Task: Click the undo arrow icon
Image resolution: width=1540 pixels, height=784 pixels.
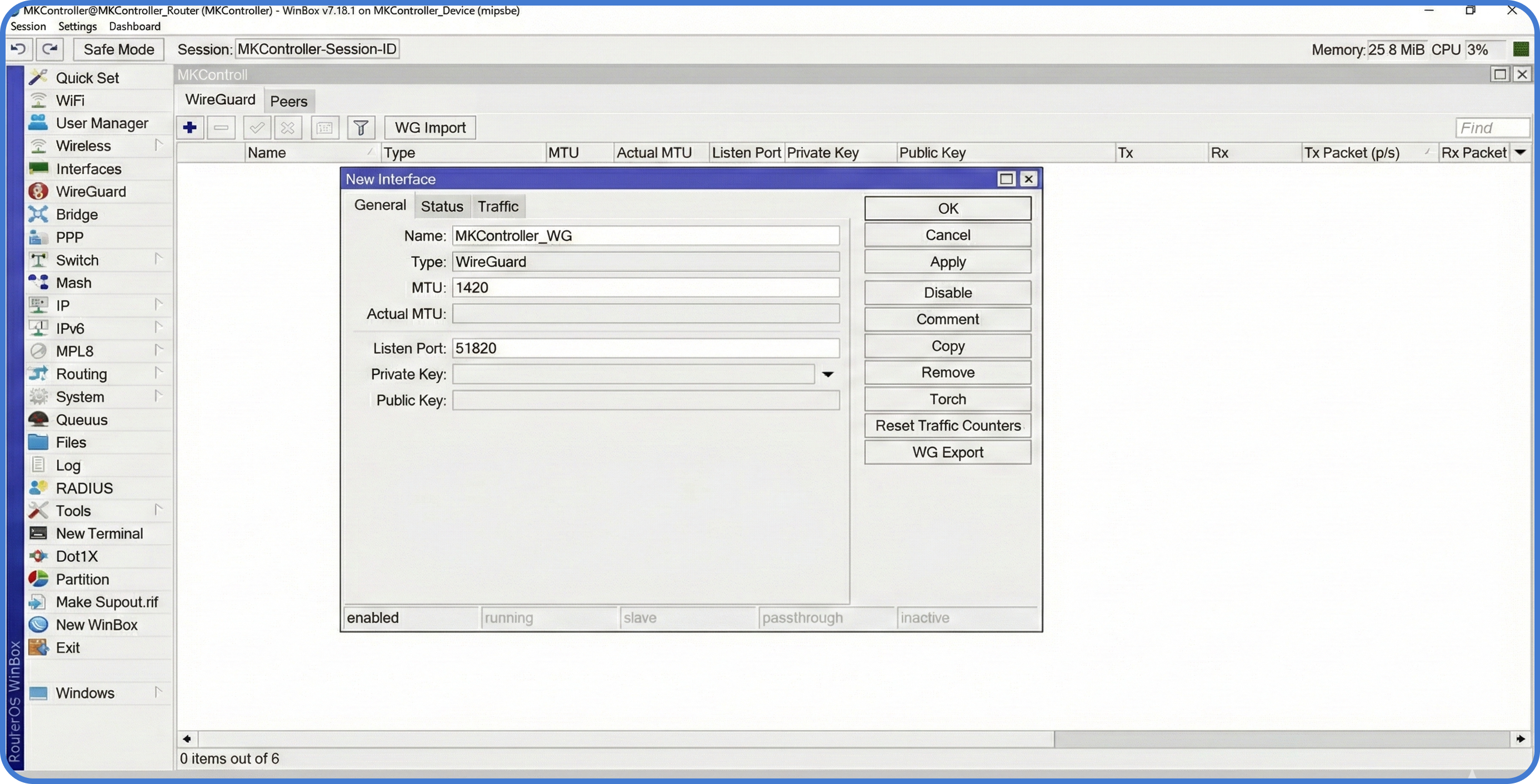Action: coord(18,49)
